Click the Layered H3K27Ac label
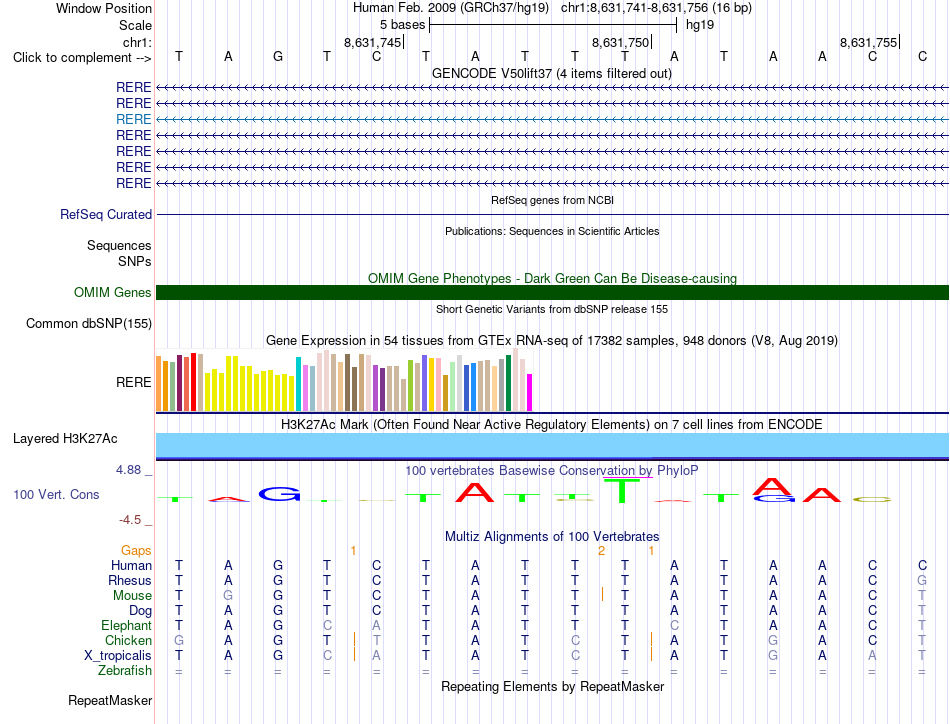This screenshot has height=724, width=950. [x=65, y=439]
